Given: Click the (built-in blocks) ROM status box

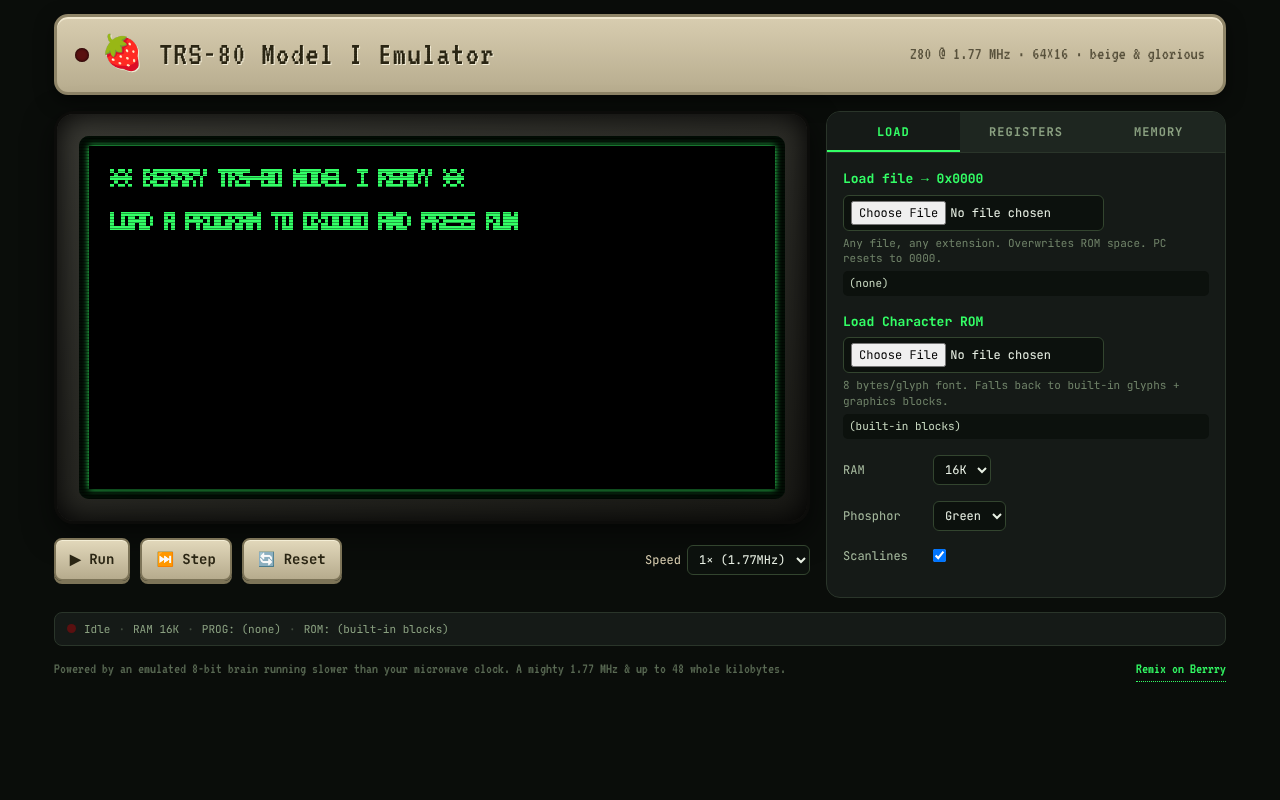Looking at the screenshot, I should pos(1026,426).
